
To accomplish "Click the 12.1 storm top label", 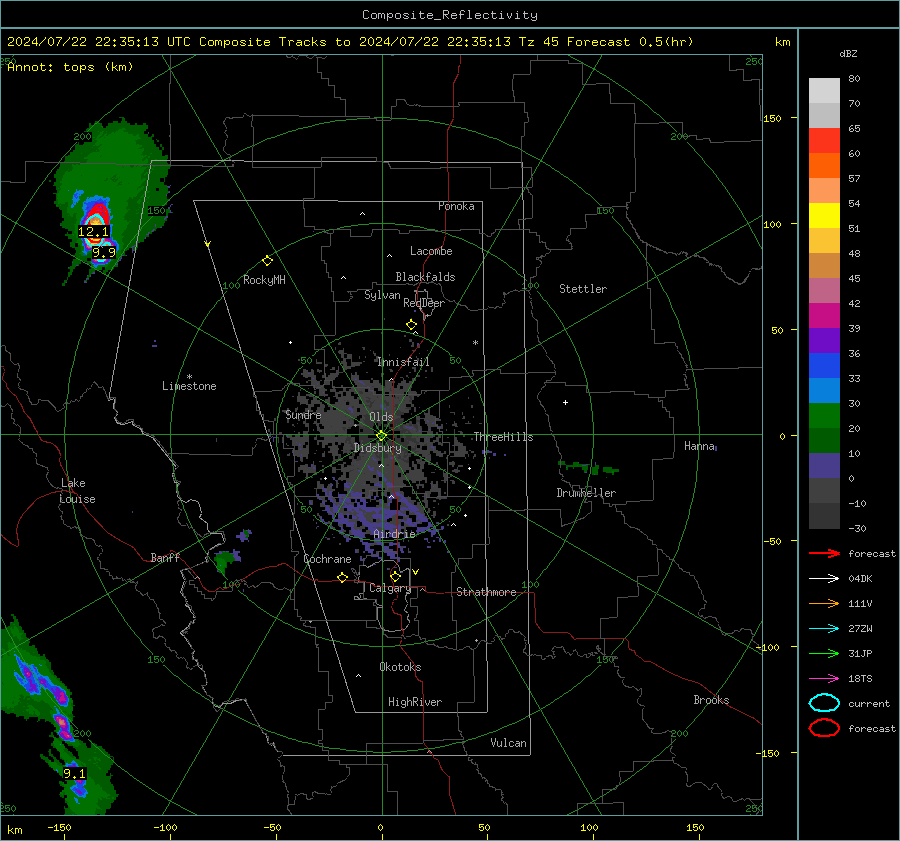I will coord(94,232).
